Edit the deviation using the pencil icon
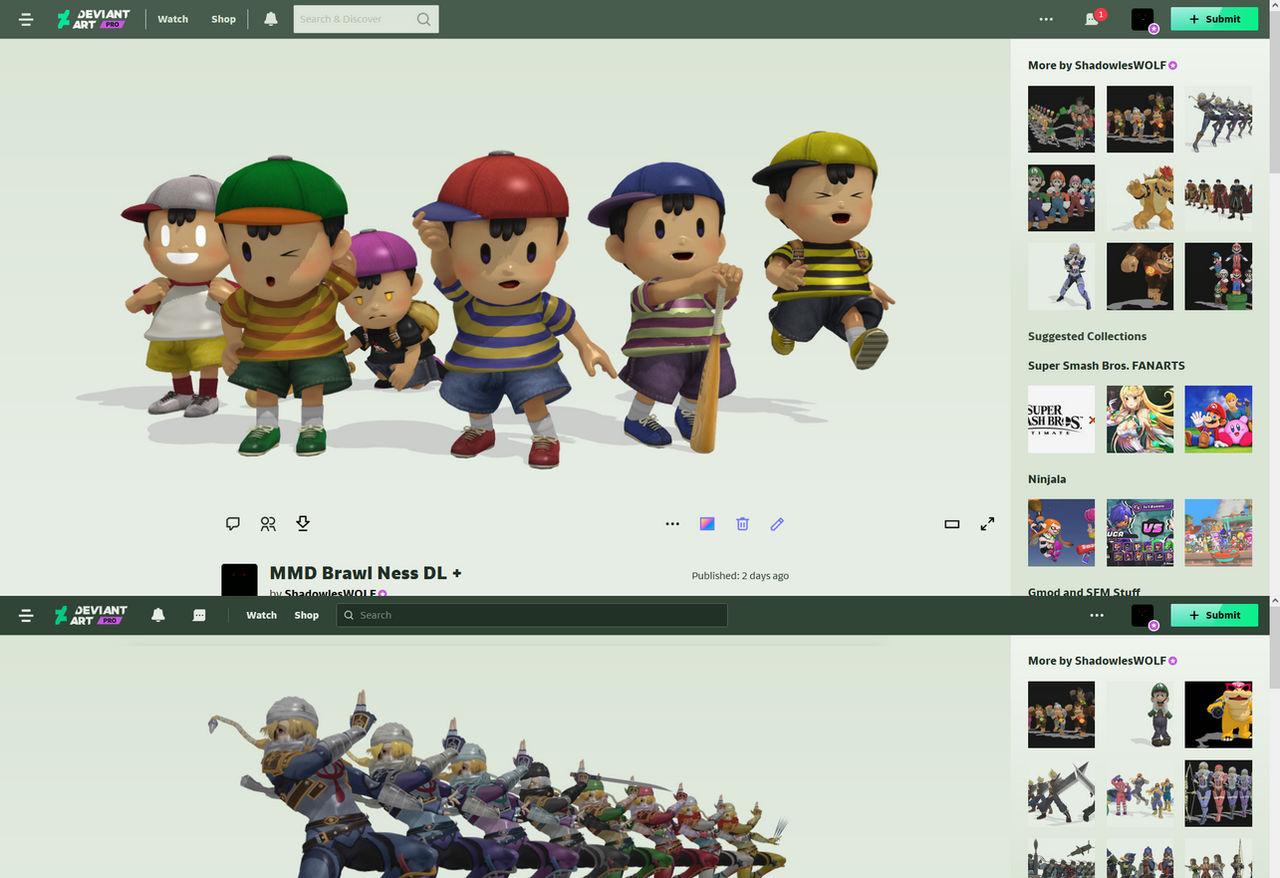Image resolution: width=1280 pixels, height=878 pixels. click(777, 523)
